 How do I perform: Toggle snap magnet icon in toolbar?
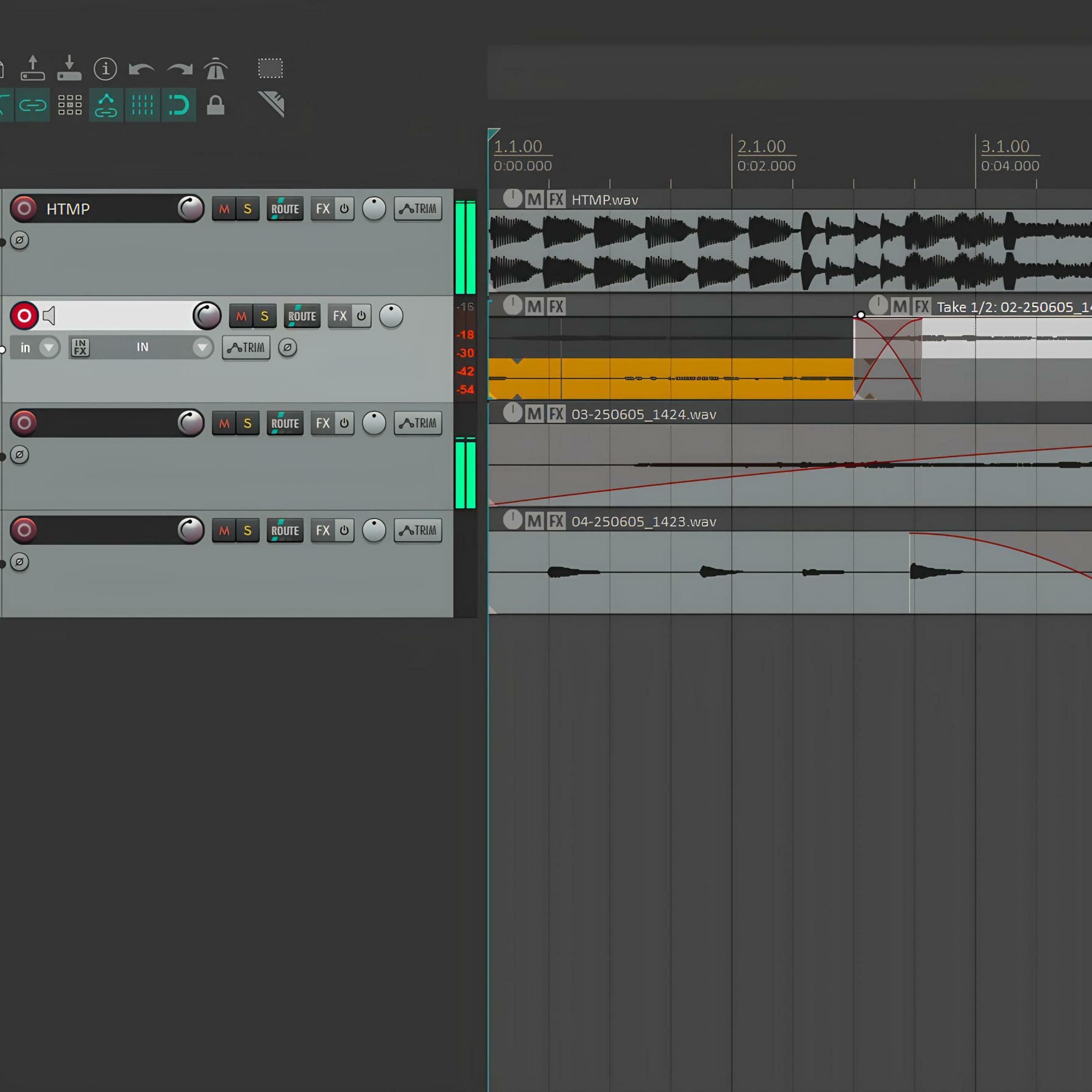tap(179, 105)
